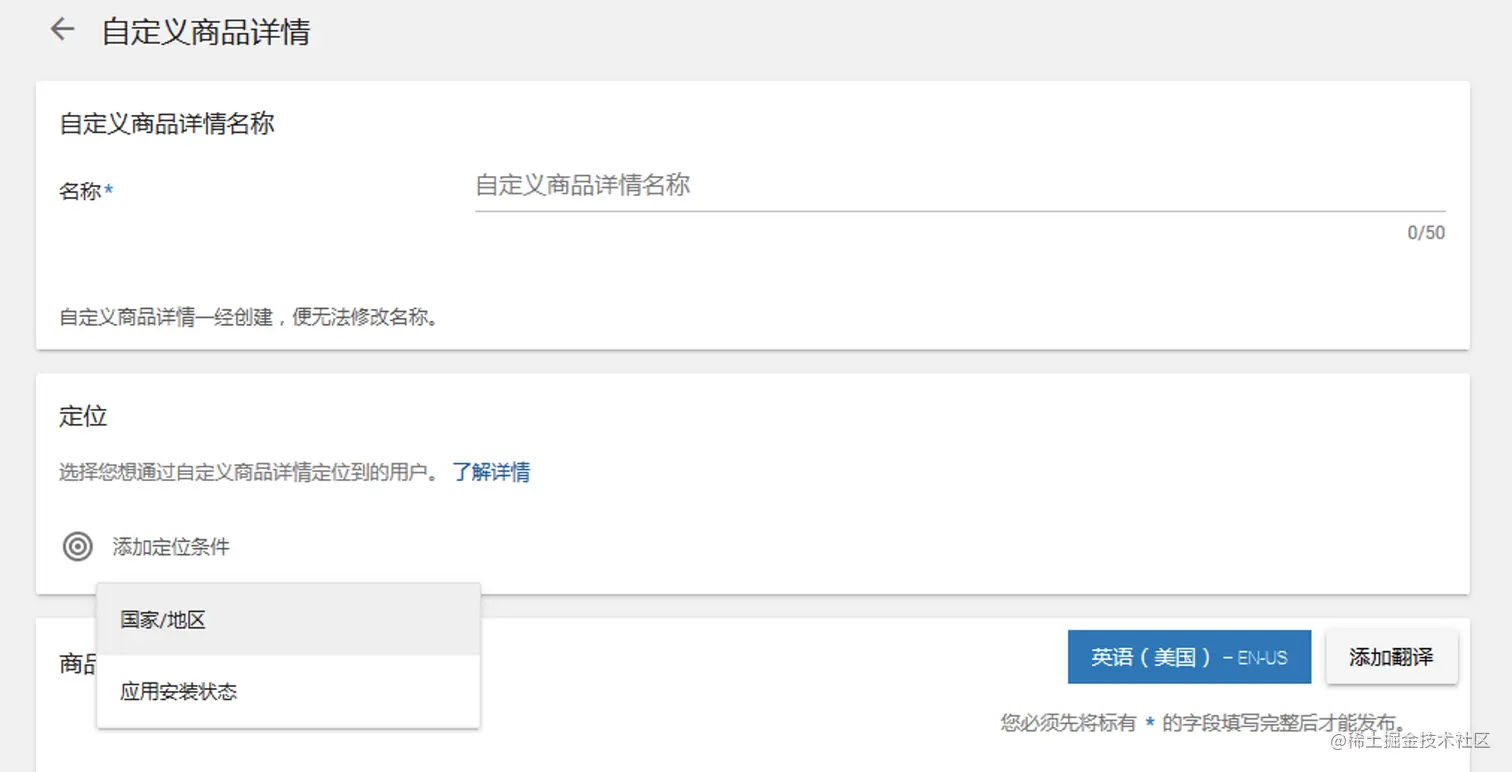This screenshot has width=1512, height=772.
Task: Click the note 自定义商品详情一经创建，便无法修改名称。
Action: pyautogui.click(x=249, y=319)
